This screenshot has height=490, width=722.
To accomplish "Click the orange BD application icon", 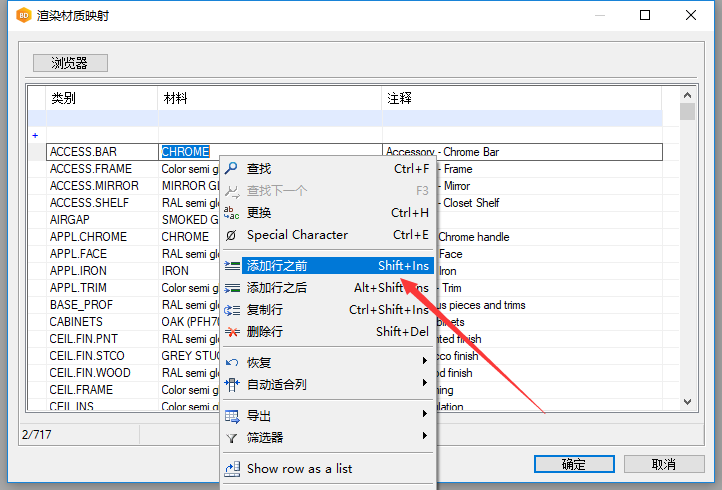I will (23, 15).
